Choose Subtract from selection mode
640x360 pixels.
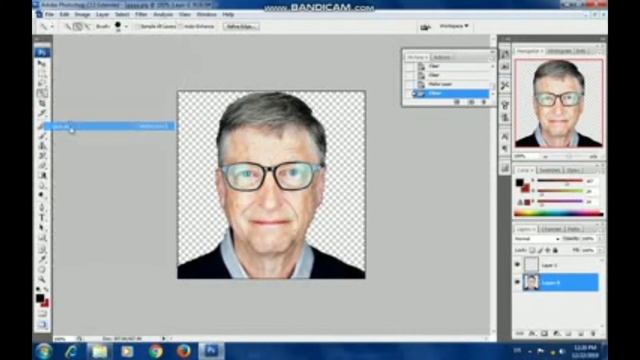[x=87, y=27]
